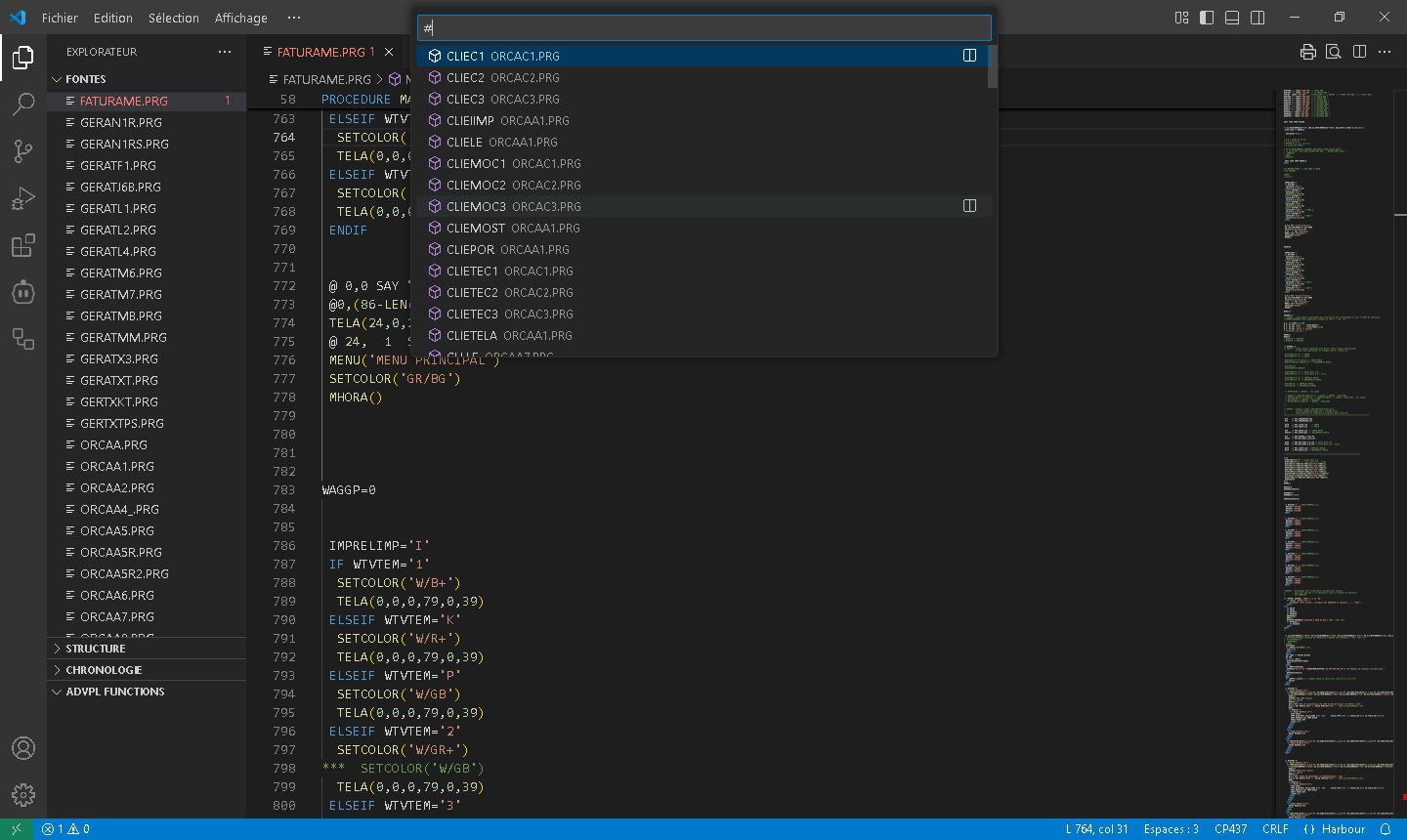The height and width of the screenshot is (840, 1407).
Task: Click the split editor icon in toolbar
Action: point(1359,52)
